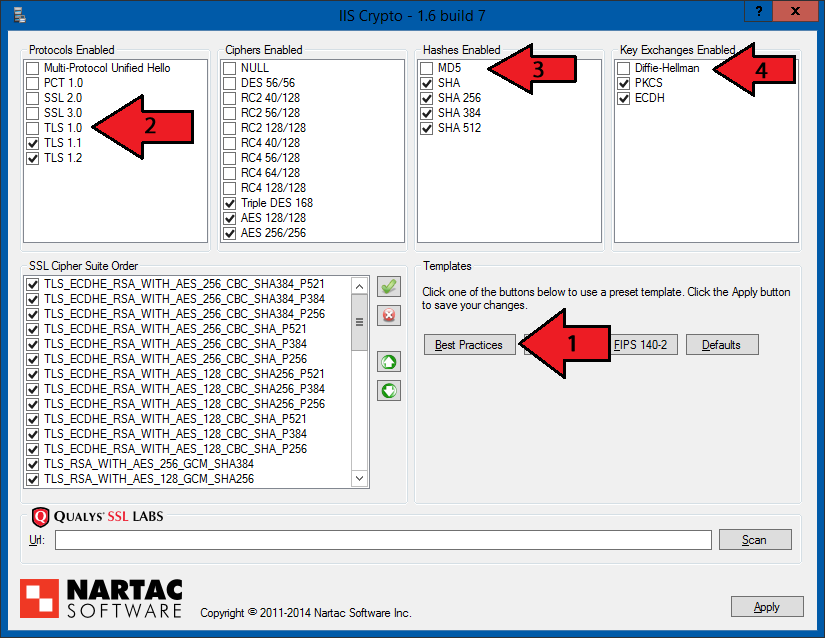Uncheck the Triple DES 168 cipher
The width and height of the screenshot is (825, 638).
[x=229, y=203]
